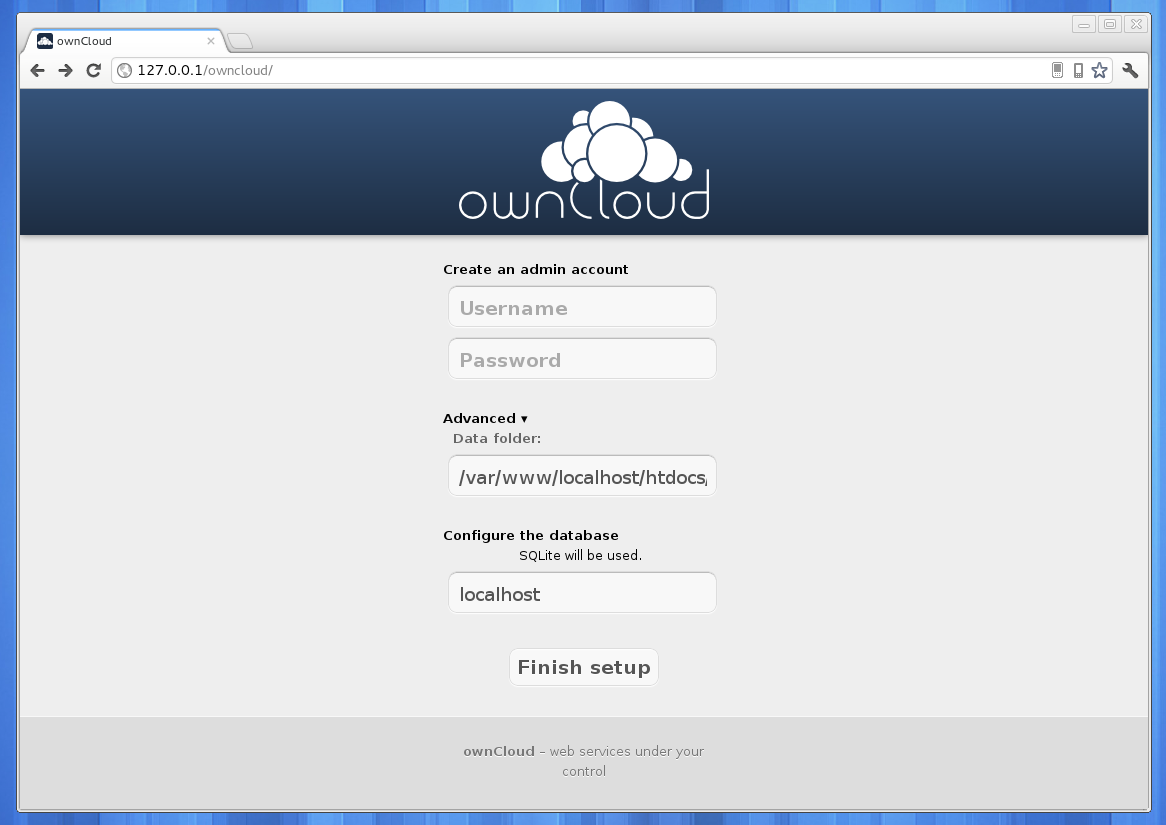Minimize the browser window
This screenshot has height=825, width=1166.
tap(1083, 25)
